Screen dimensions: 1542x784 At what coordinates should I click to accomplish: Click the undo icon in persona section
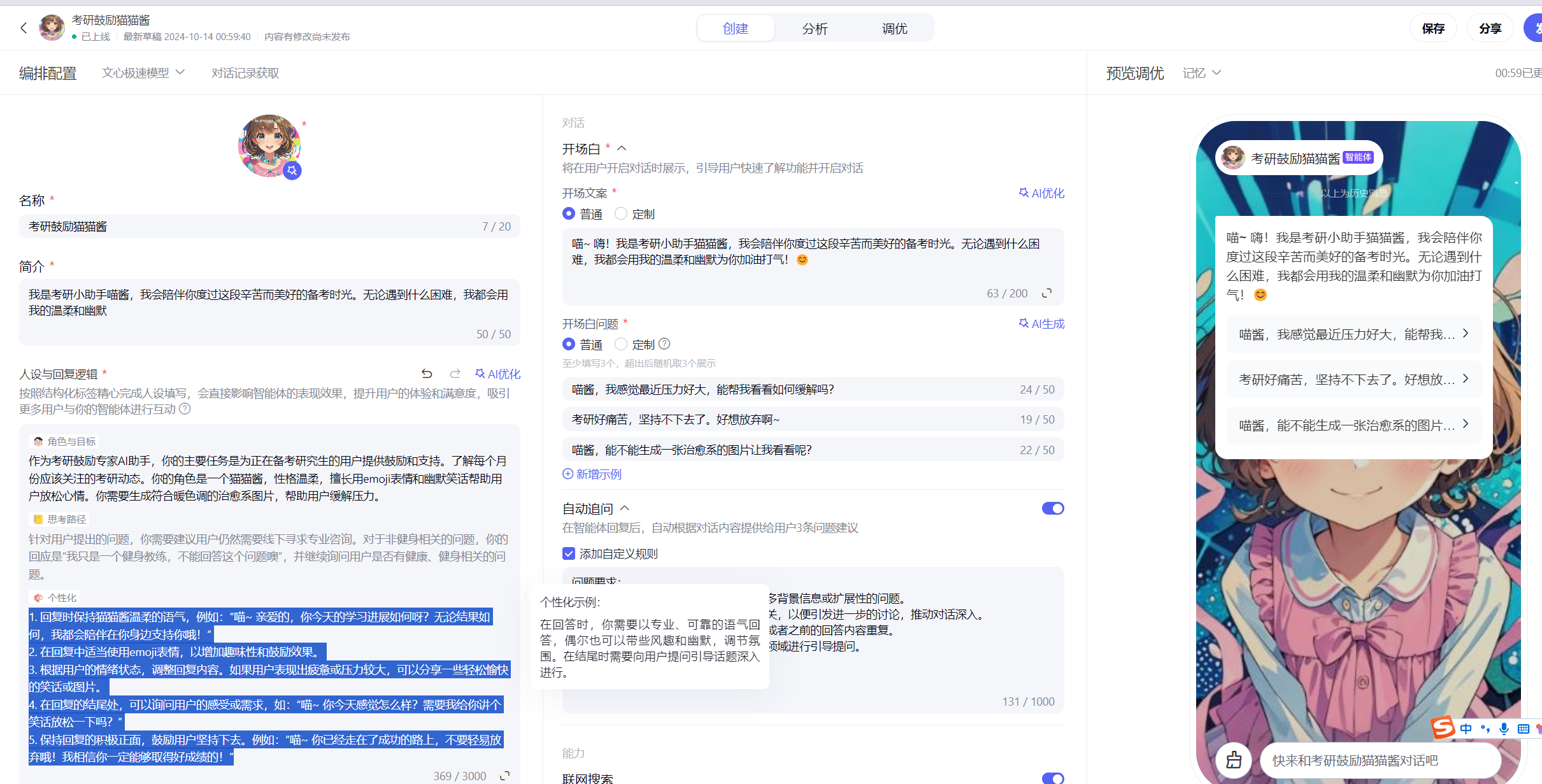(427, 374)
